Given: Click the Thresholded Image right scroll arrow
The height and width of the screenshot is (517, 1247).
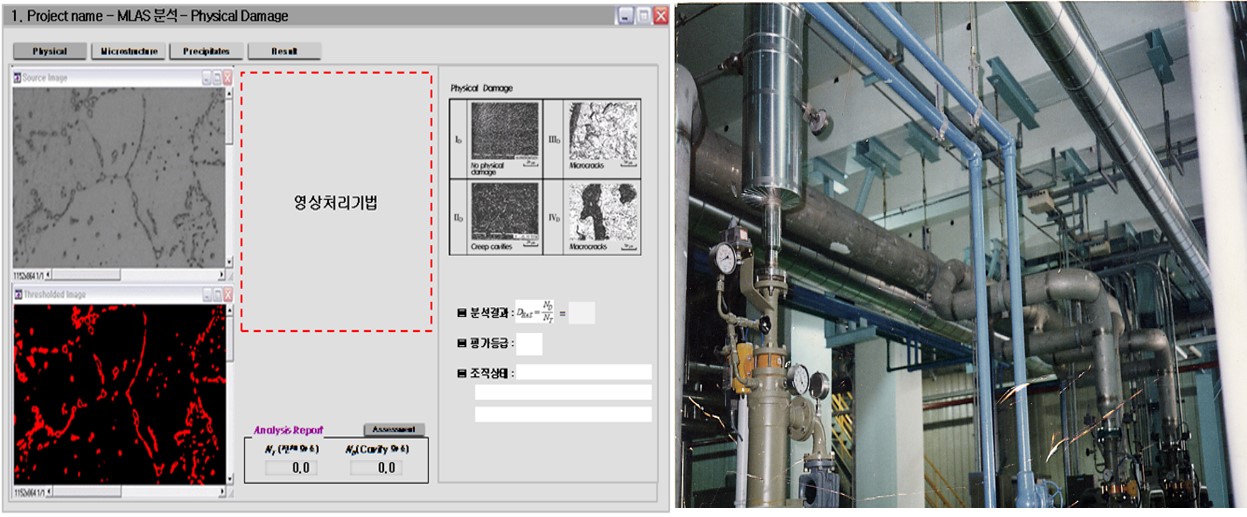Looking at the screenshot, I should pos(222,491).
